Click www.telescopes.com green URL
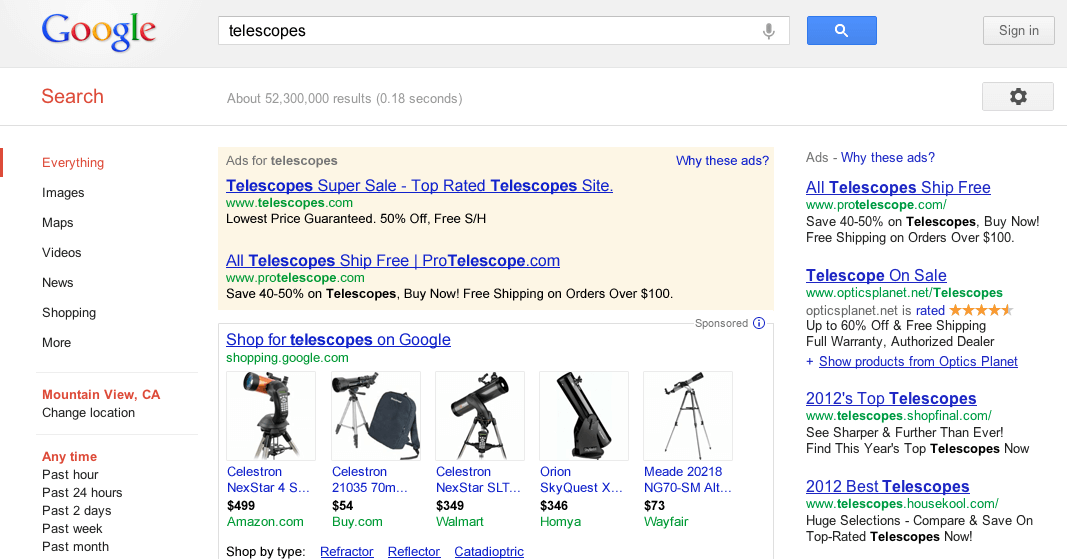The image size is (1067, 559). pyautogui.click(x=289, y=203)
